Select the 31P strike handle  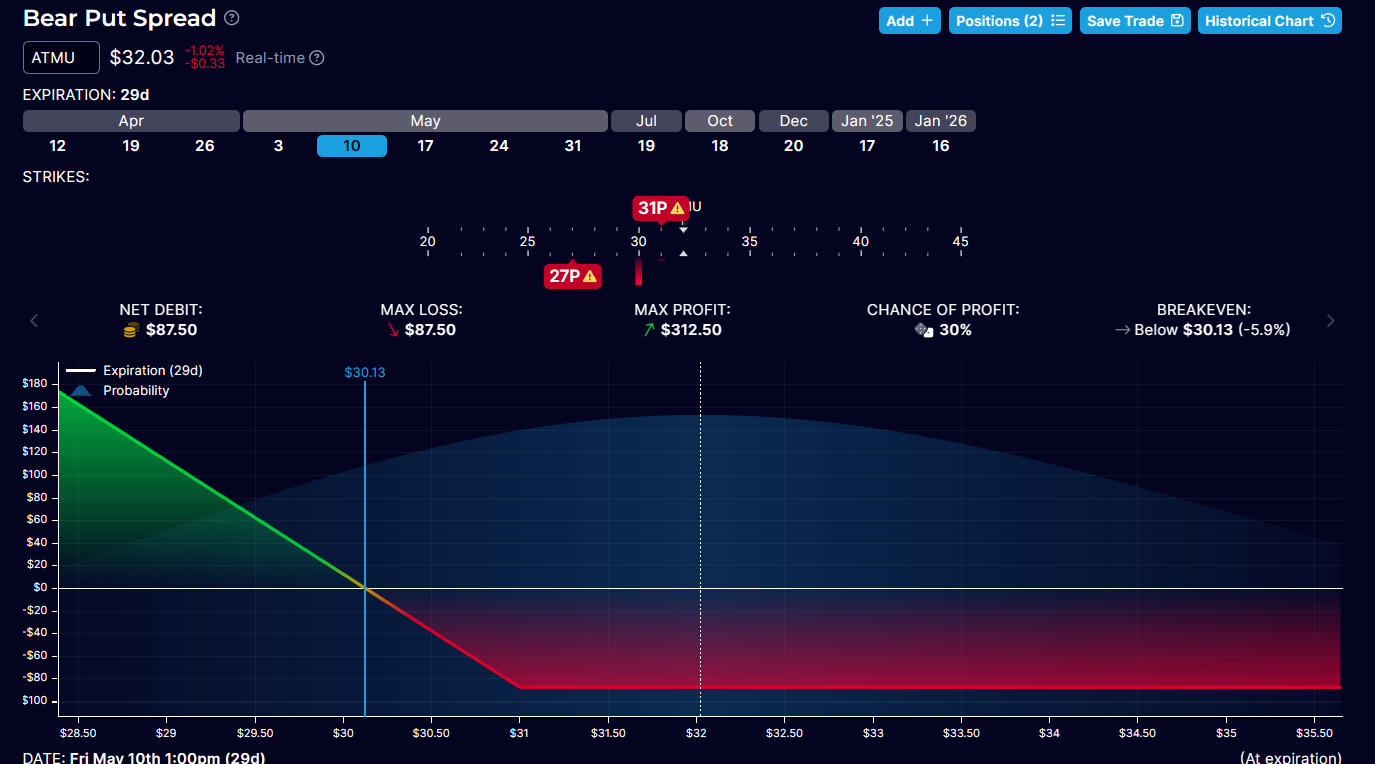[661, 208]
